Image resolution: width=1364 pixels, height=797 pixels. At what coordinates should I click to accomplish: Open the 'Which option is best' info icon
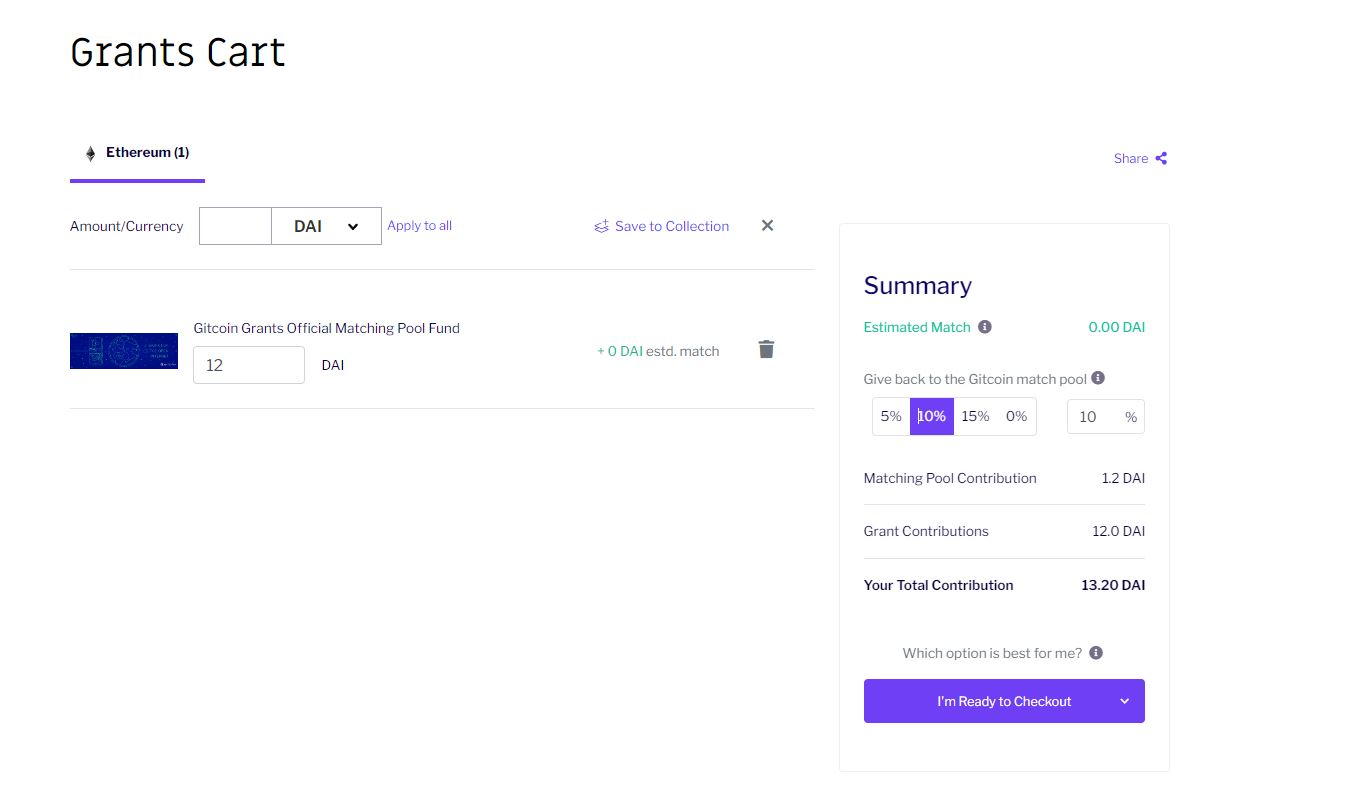tap(1096, 653)
